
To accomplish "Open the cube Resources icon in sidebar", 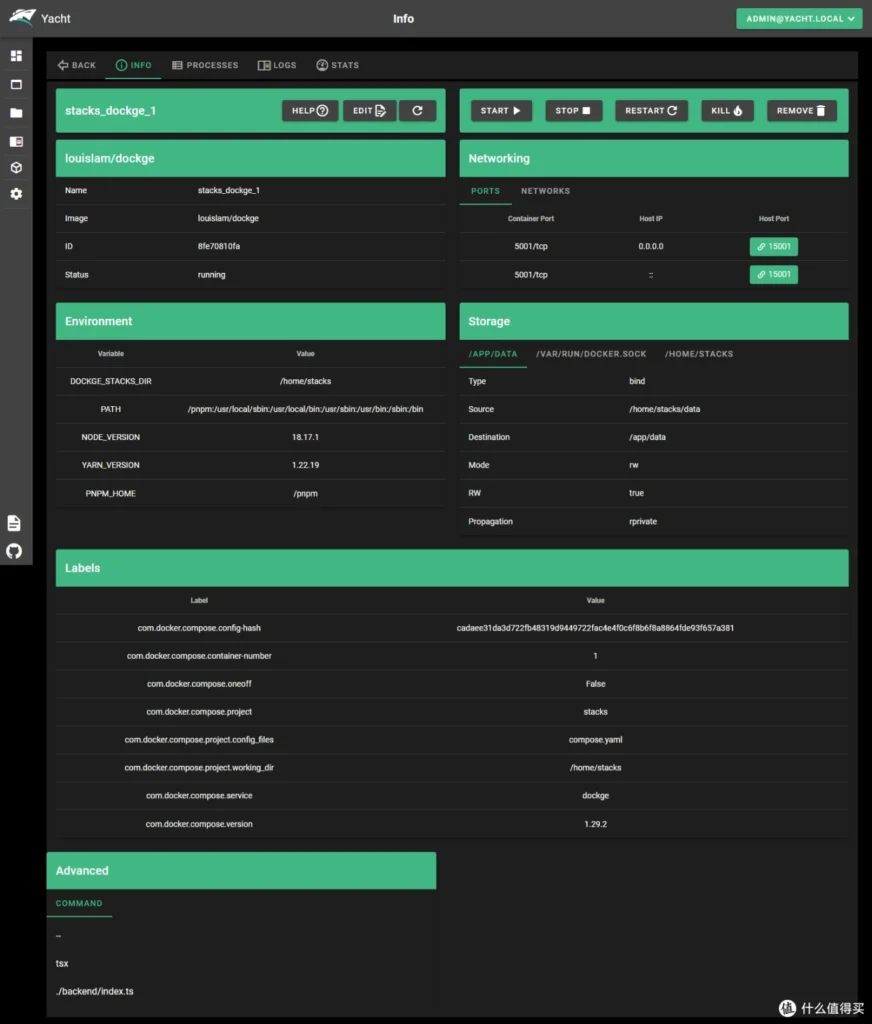I will pyautogui.click(x=16, y=167).
